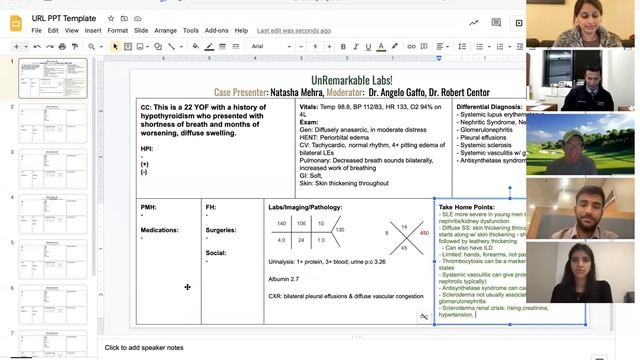Open 'Last edit was seconds ago' link
Image resolution: width=640 pixels, height=360 pixels.
coord(294,31)
